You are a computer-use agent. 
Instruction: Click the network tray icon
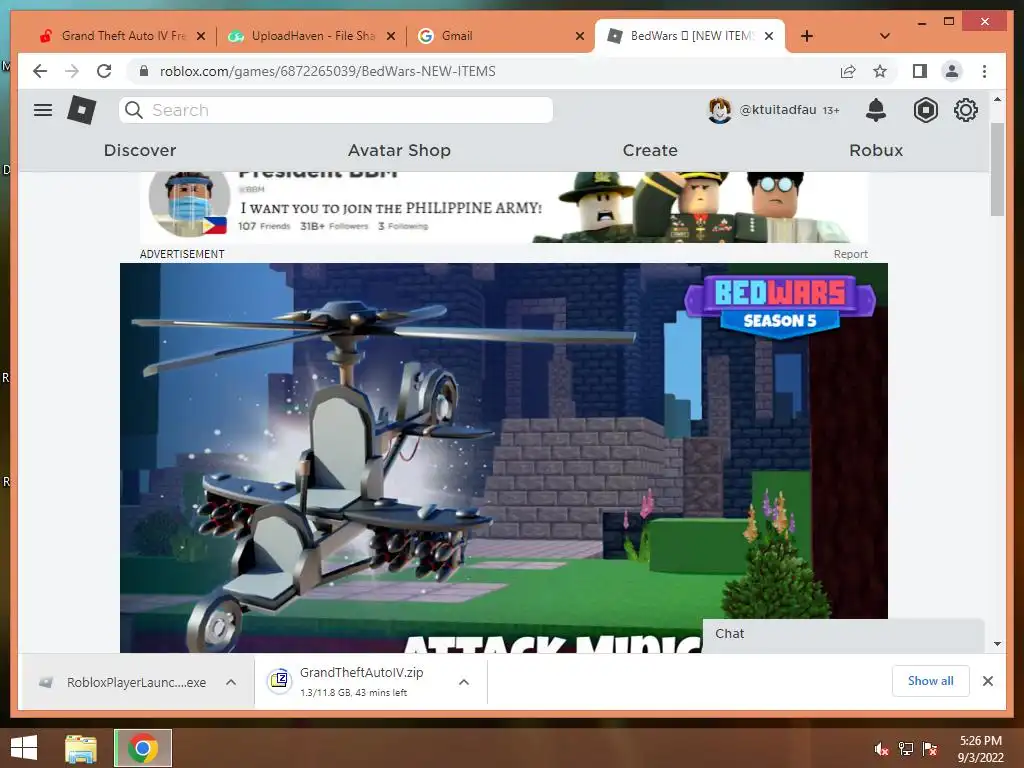pos(906,749)
